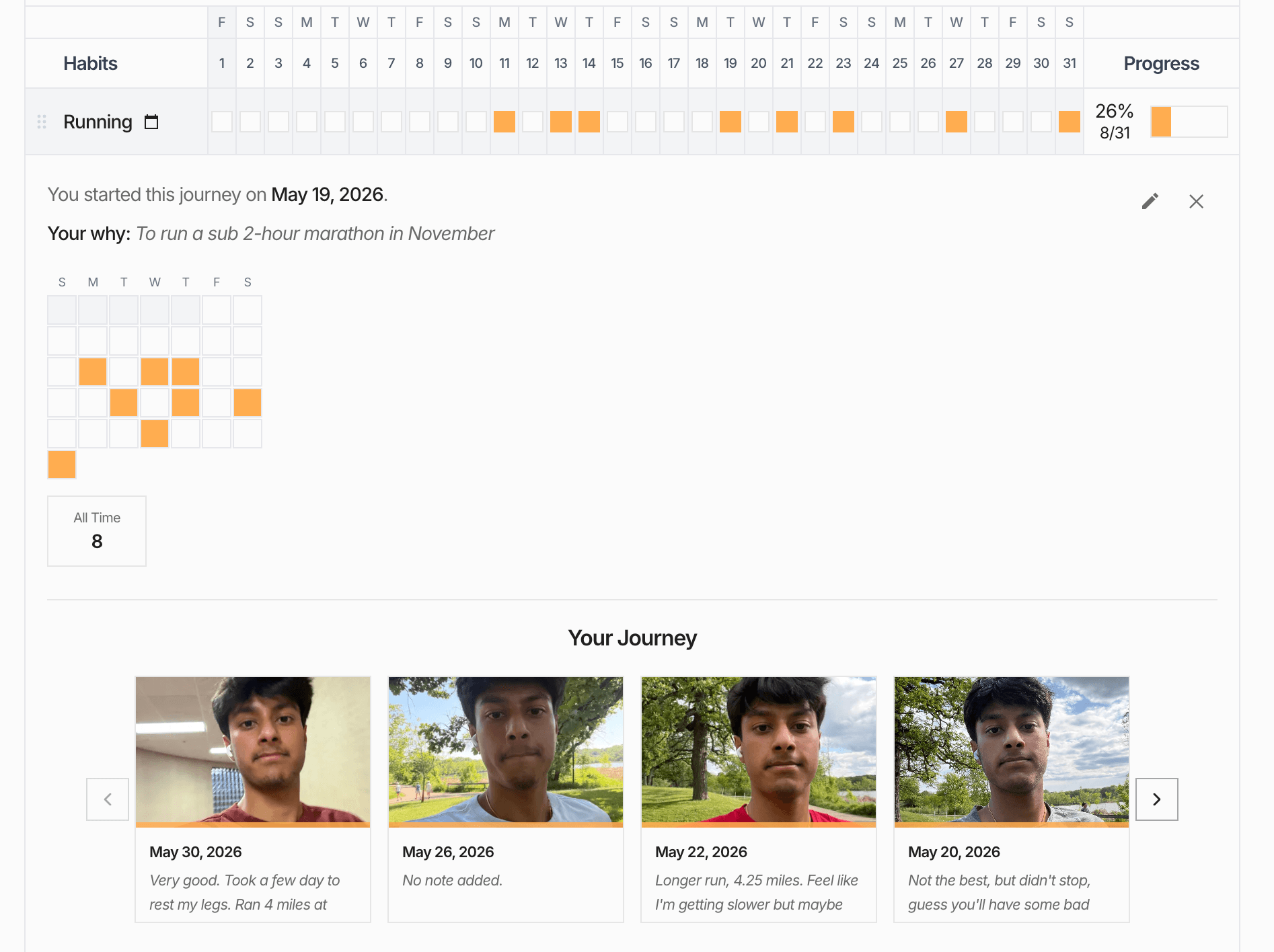Go to the next journey photos

pos(1157,799)
